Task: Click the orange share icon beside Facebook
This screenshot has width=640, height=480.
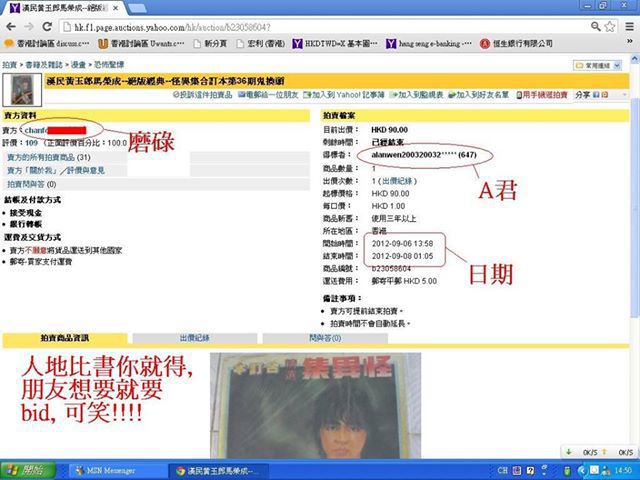Action: (x=605, y=95)
